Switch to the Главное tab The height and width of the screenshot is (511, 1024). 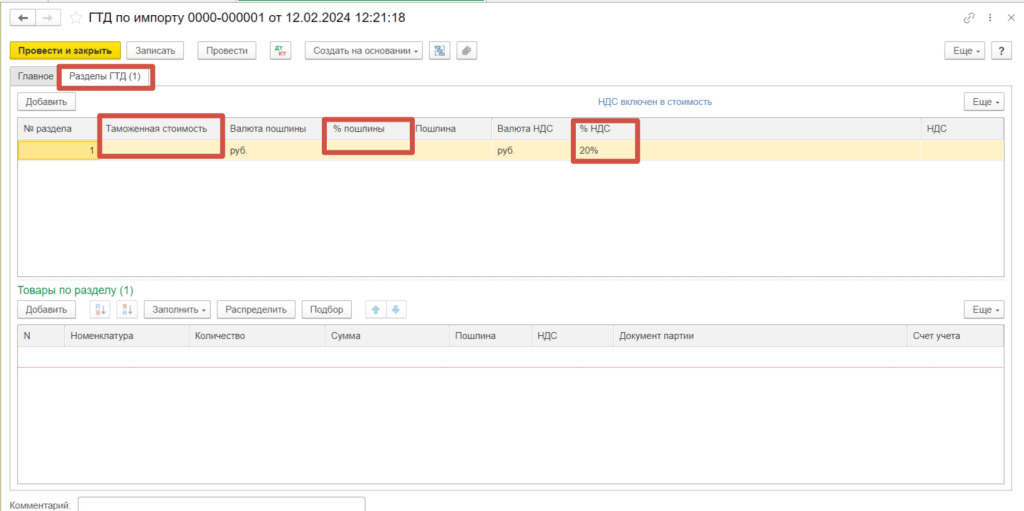[35, 76]
